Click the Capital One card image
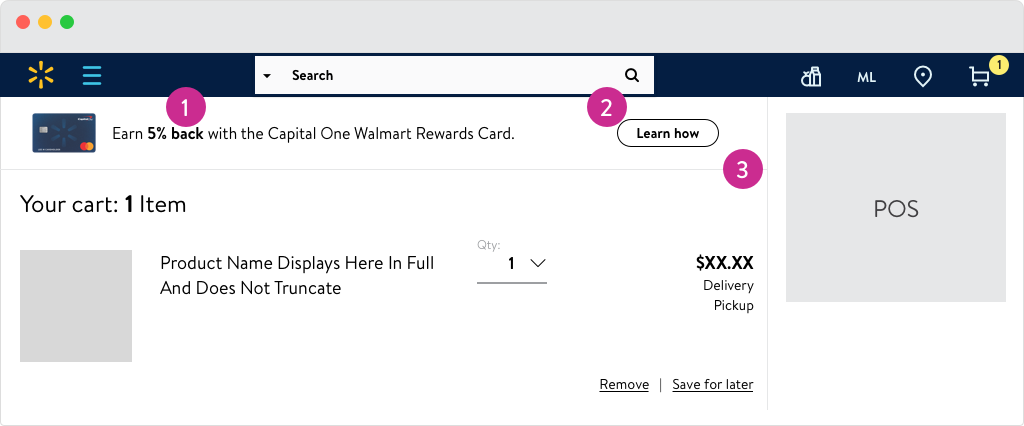Viewport: 1024px width, 426px height. pyautogui.click(x=64, y=133)
